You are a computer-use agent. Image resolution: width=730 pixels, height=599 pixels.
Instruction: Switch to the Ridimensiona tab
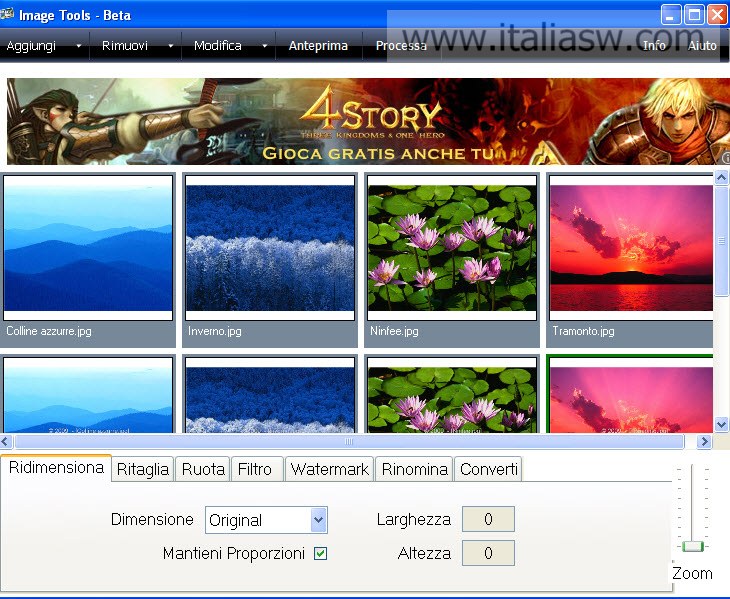point(56,467)
